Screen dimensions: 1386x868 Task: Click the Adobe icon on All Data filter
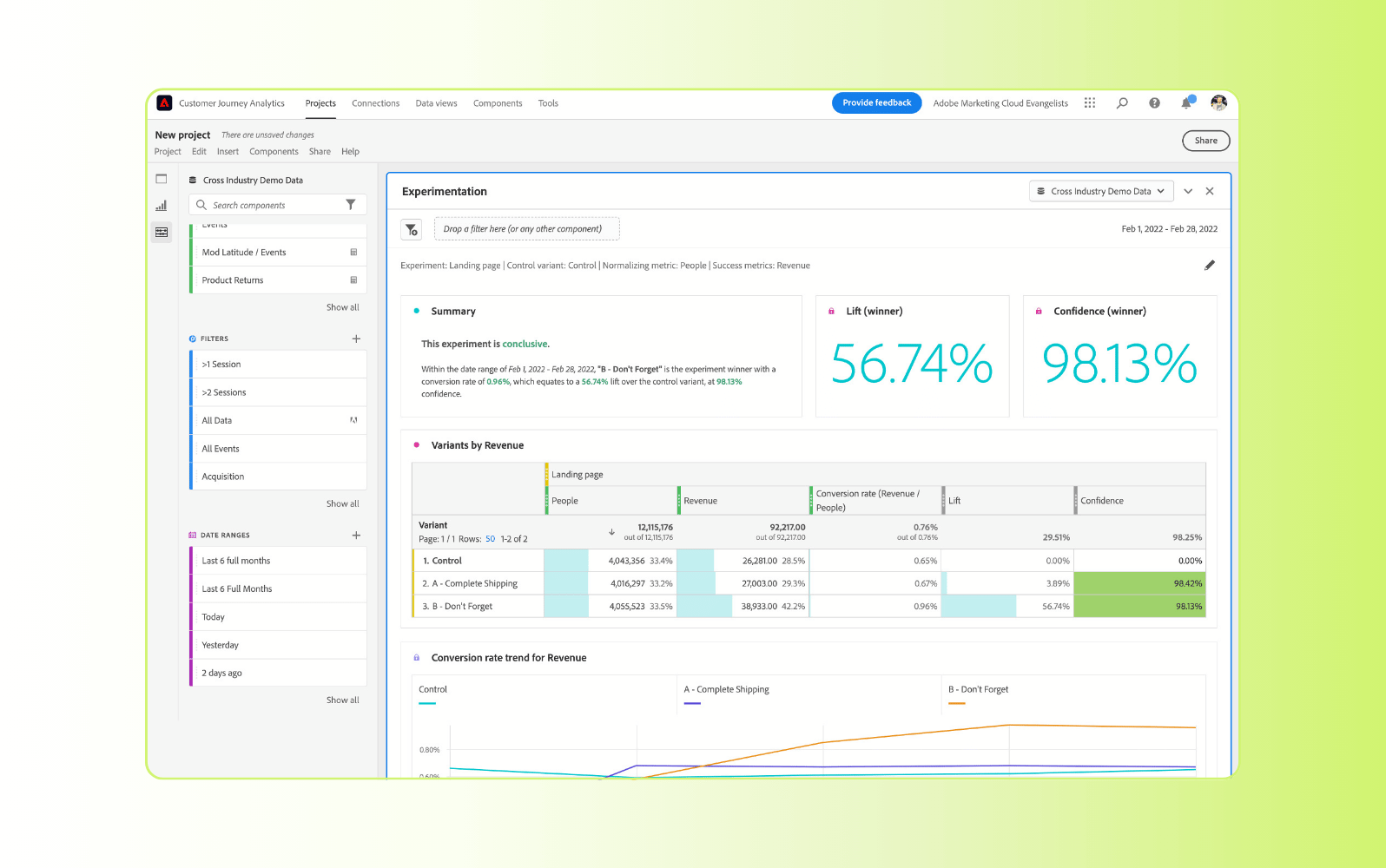tap(353, 420)
